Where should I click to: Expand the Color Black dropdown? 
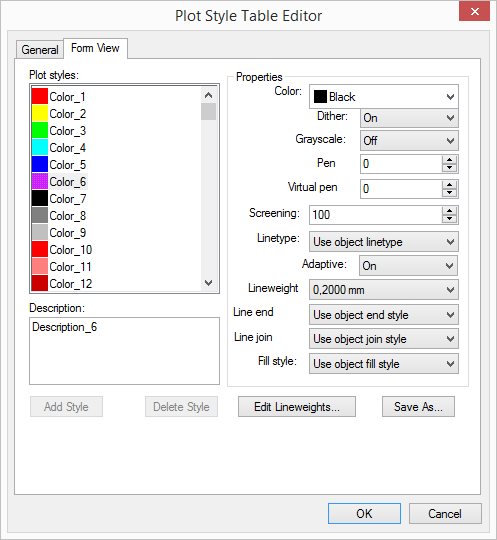[x=384, y=97]
